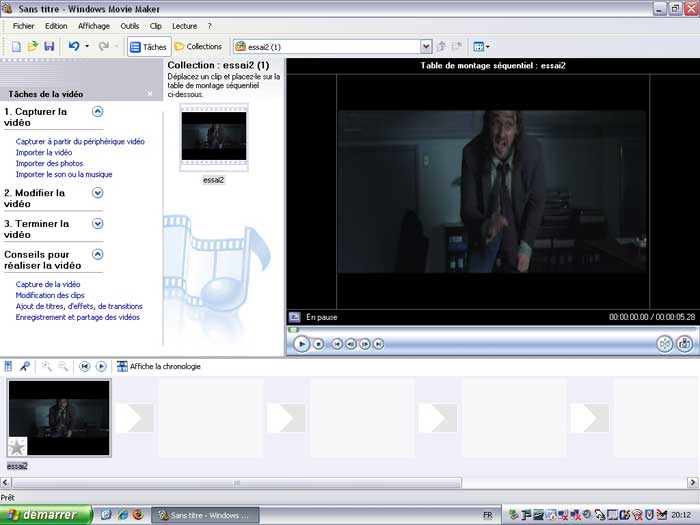Click Capturer à partir du périphérique vidéo
Viewport: 700px width, 525px height.
pos(80,142)
